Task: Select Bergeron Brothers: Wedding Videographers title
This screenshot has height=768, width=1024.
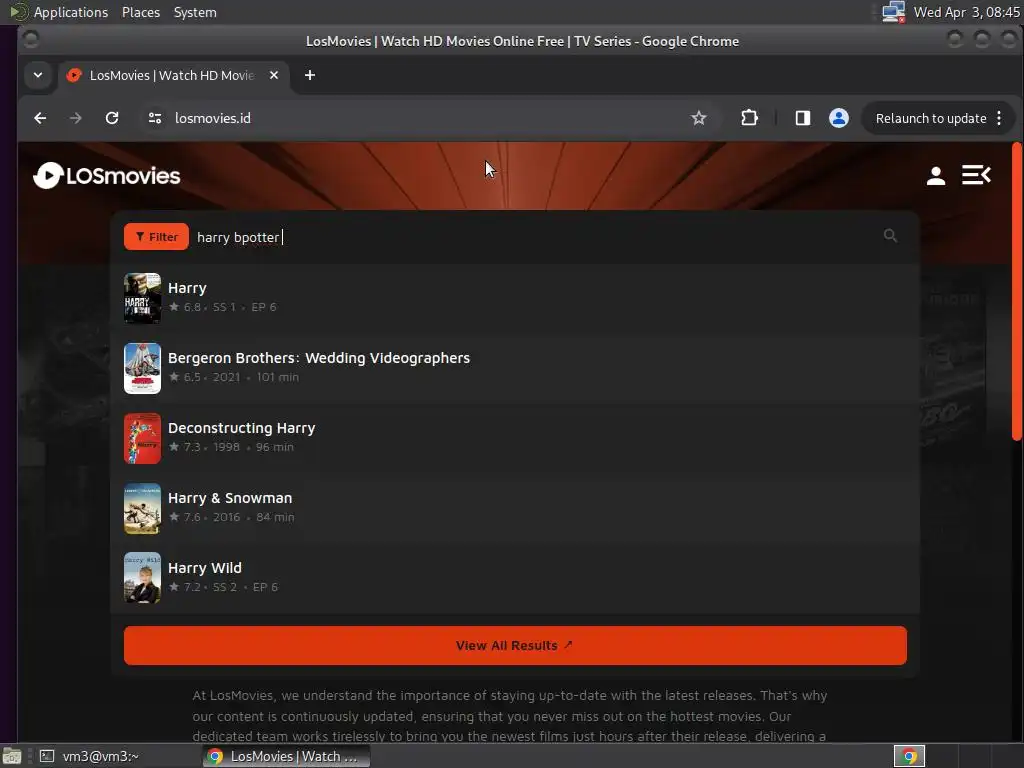Action: click(319, 358)
